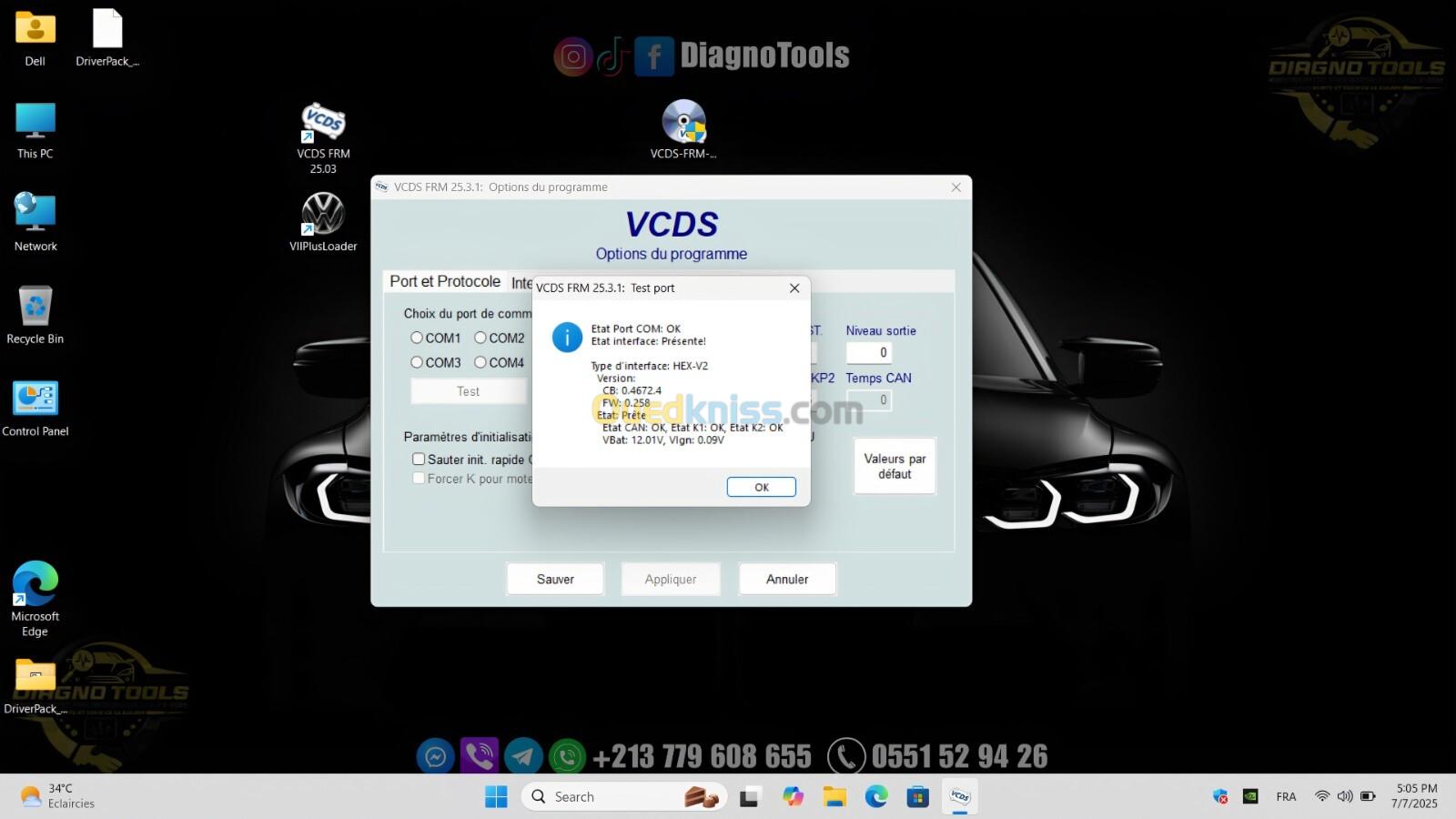1456x819 pixels.
Task: Click OK in the Test port dialog
Action: tap(761, 487)
